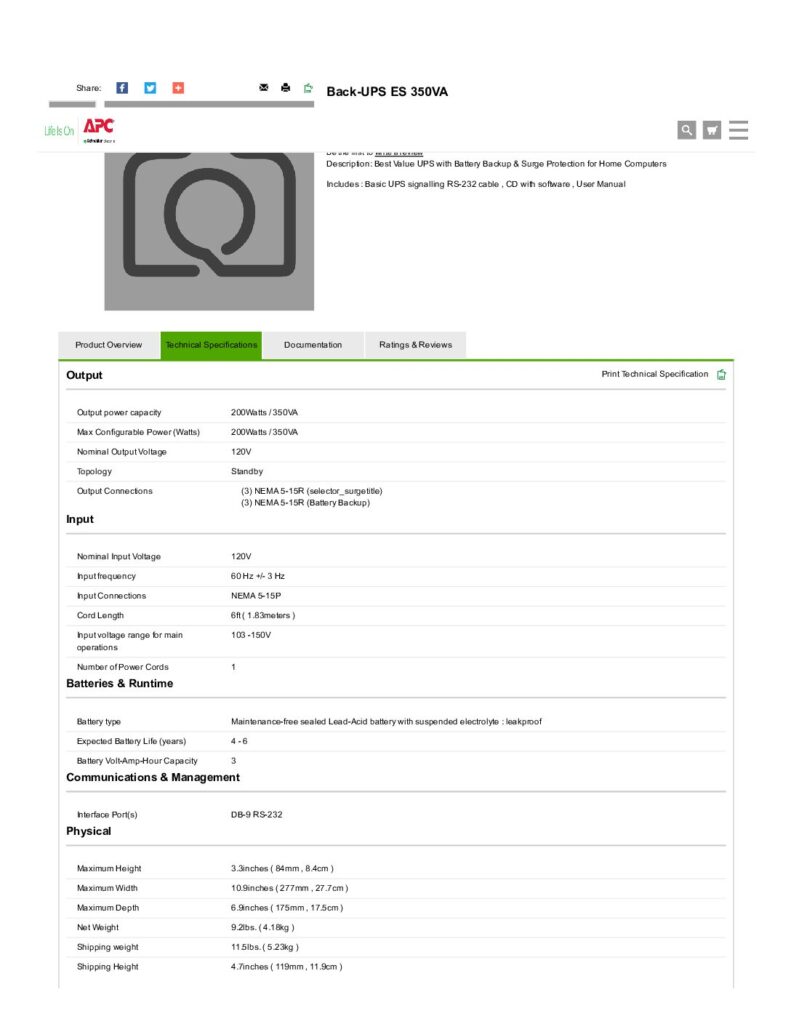Click the Maximum Depth label

(x=108, y=908)
